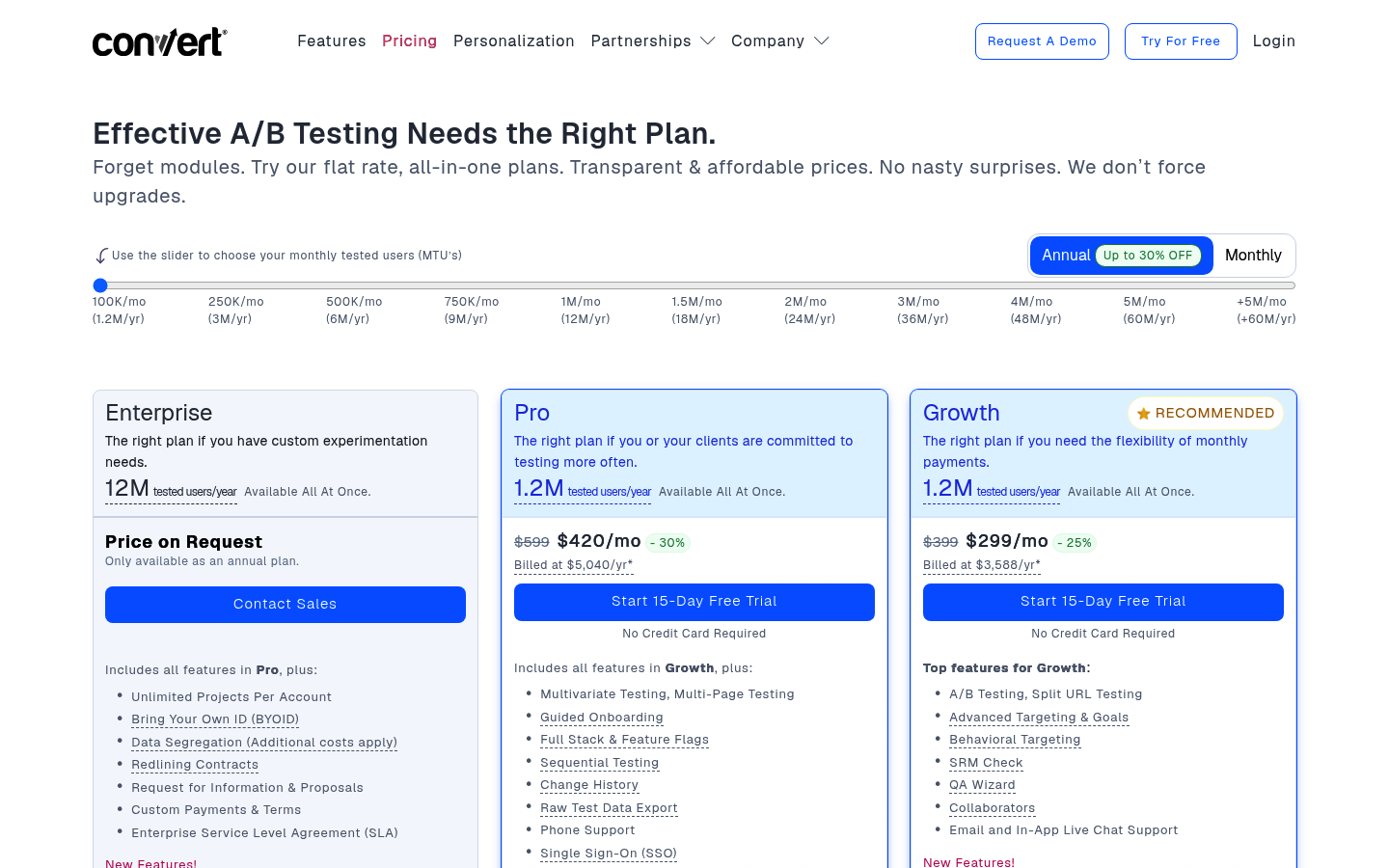Image resolution: width=1389 pixels, height=868 pixels.
Task: Click the Try For Free button
Action: [1181, 41]
